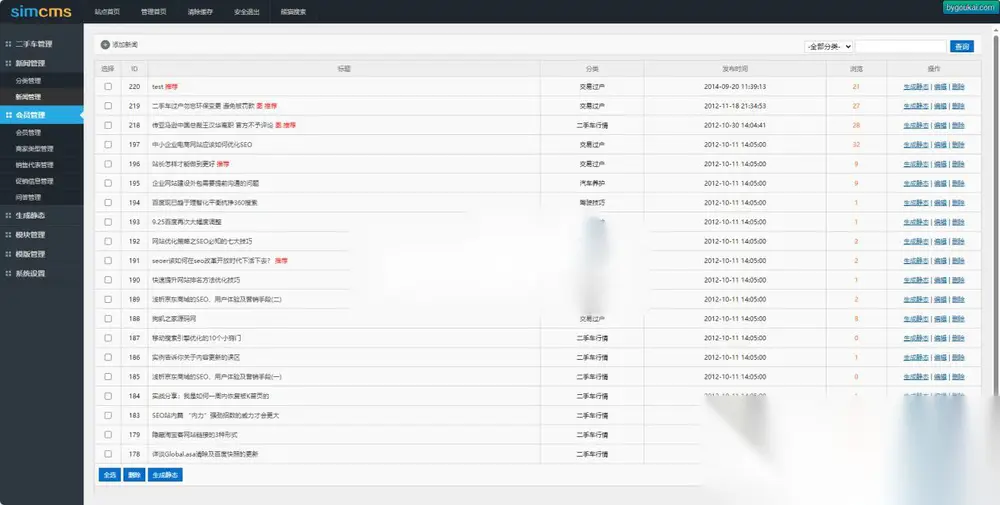The image size is (1000, 505).
Task: Open 销售代表管理 in the sidebar
Action: pyautogui.click(x=34, y=165)
